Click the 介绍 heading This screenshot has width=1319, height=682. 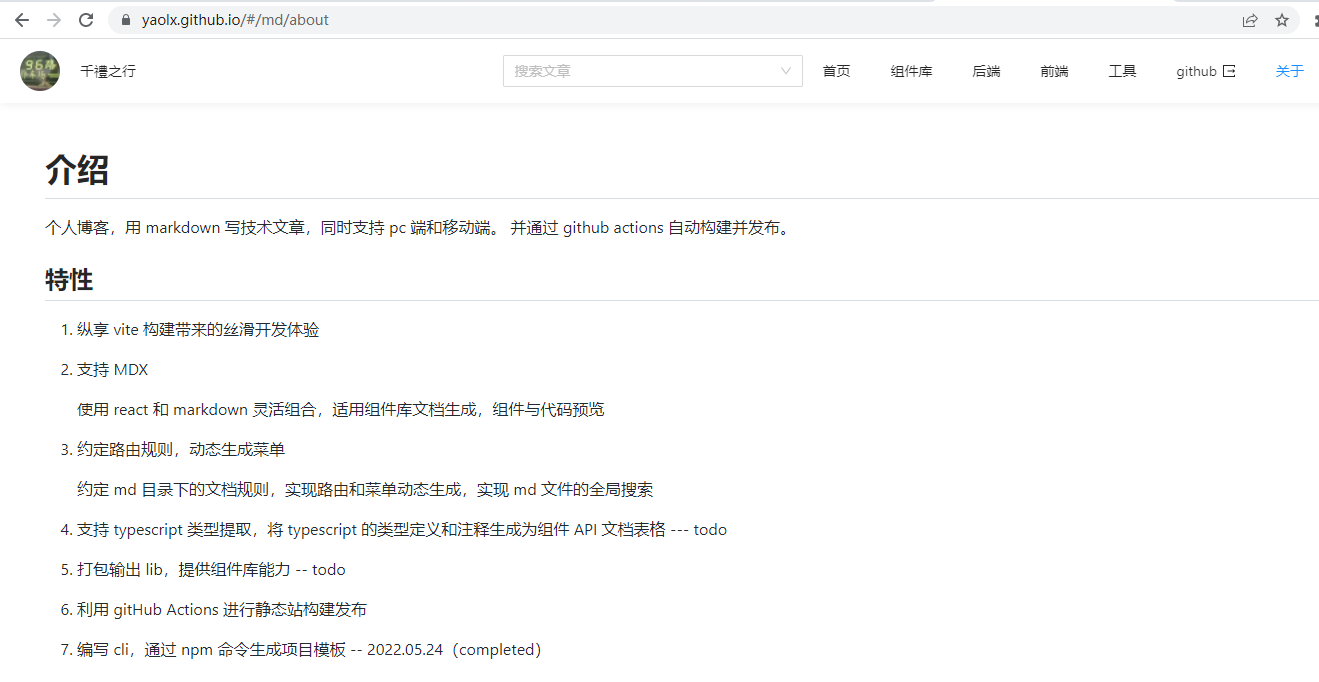[77, 170]
